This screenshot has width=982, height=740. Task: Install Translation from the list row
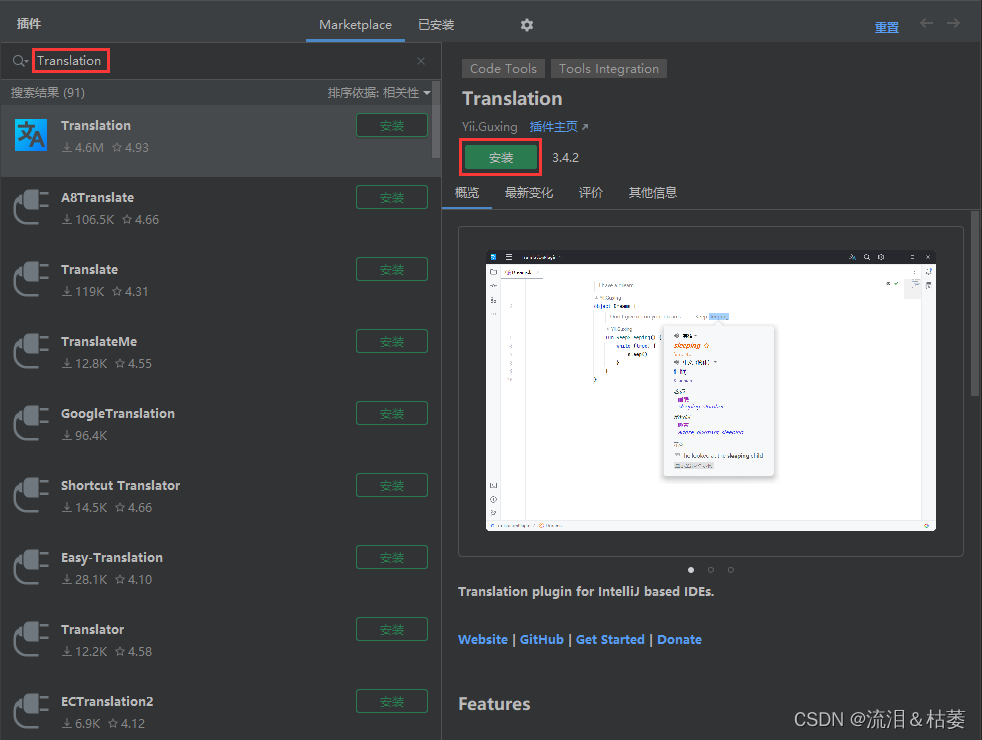(392, 125)
